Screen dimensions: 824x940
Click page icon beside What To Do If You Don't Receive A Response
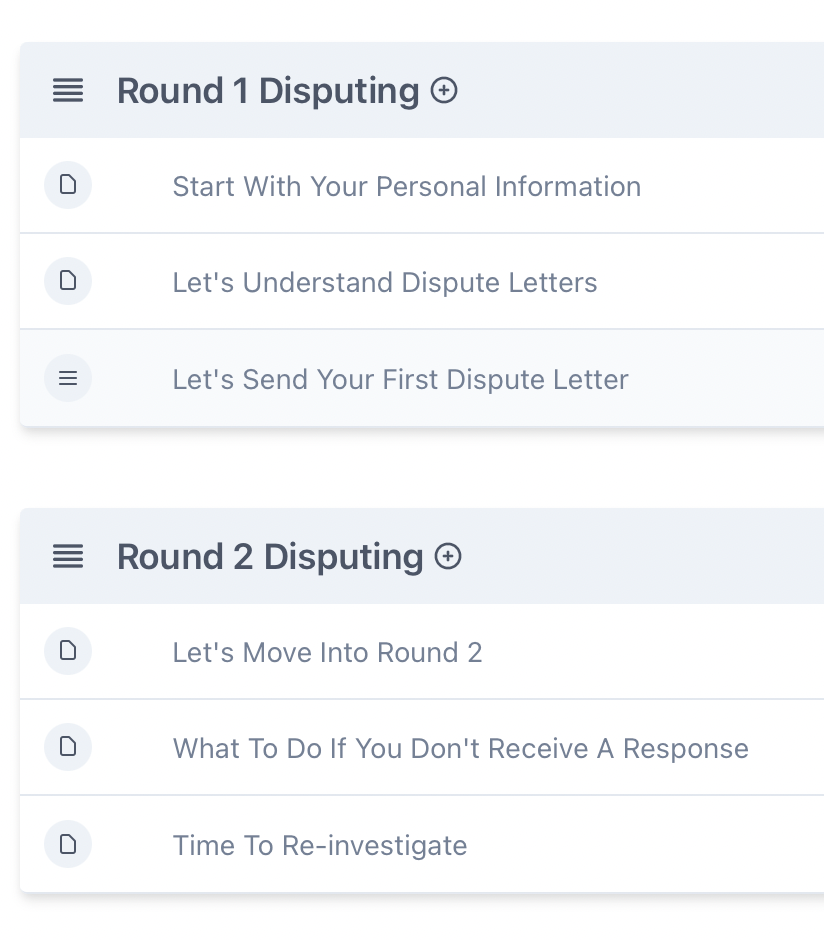tap(68, 747)
